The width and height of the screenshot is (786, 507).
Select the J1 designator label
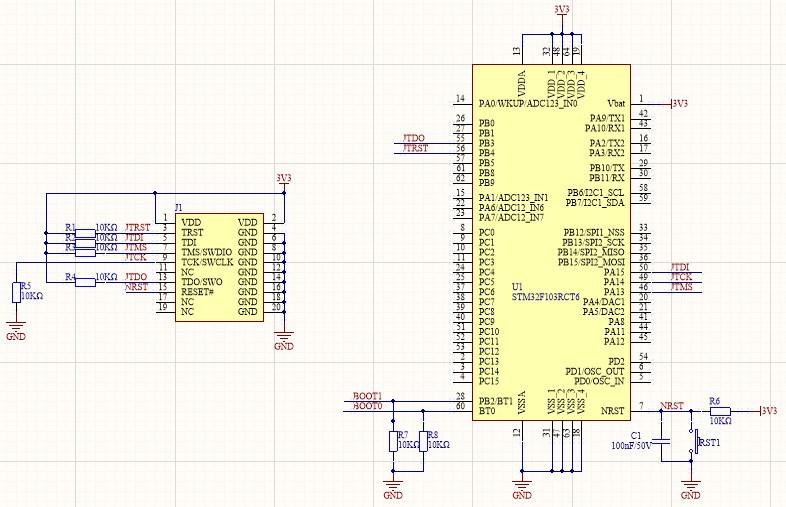point(178,208)
